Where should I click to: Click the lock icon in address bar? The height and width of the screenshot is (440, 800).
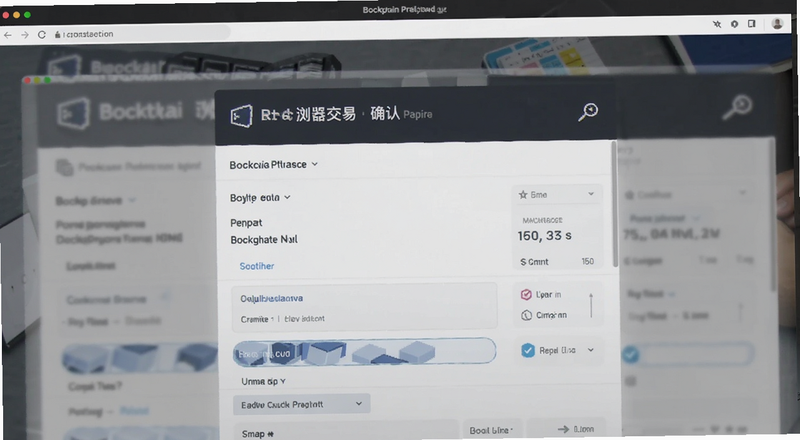click(x=58, y=34)
